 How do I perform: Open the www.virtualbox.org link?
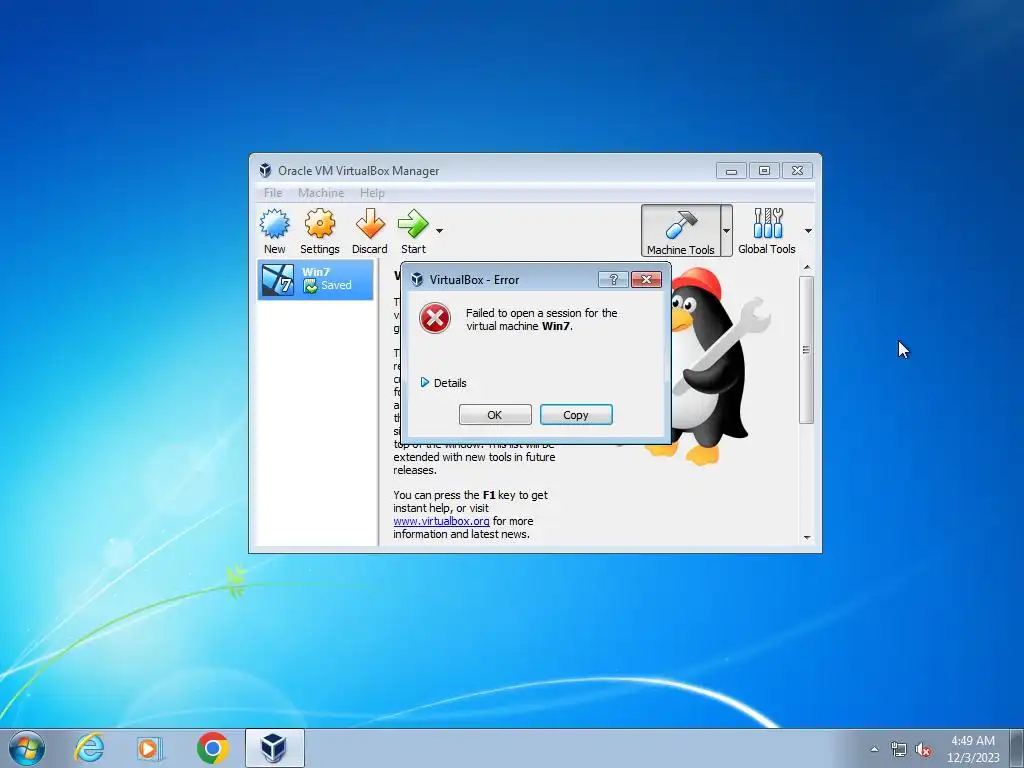(441, 521)
